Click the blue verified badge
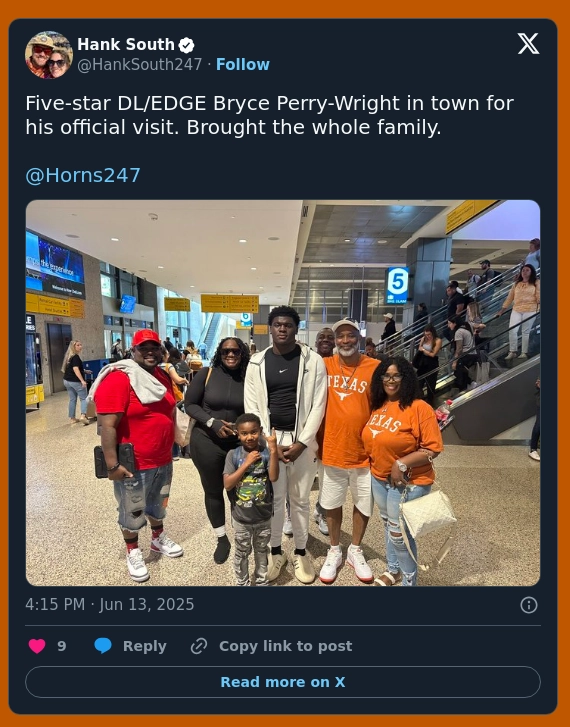Image resolution: width=570 pixels, height=727 pixels. [186, 45]
